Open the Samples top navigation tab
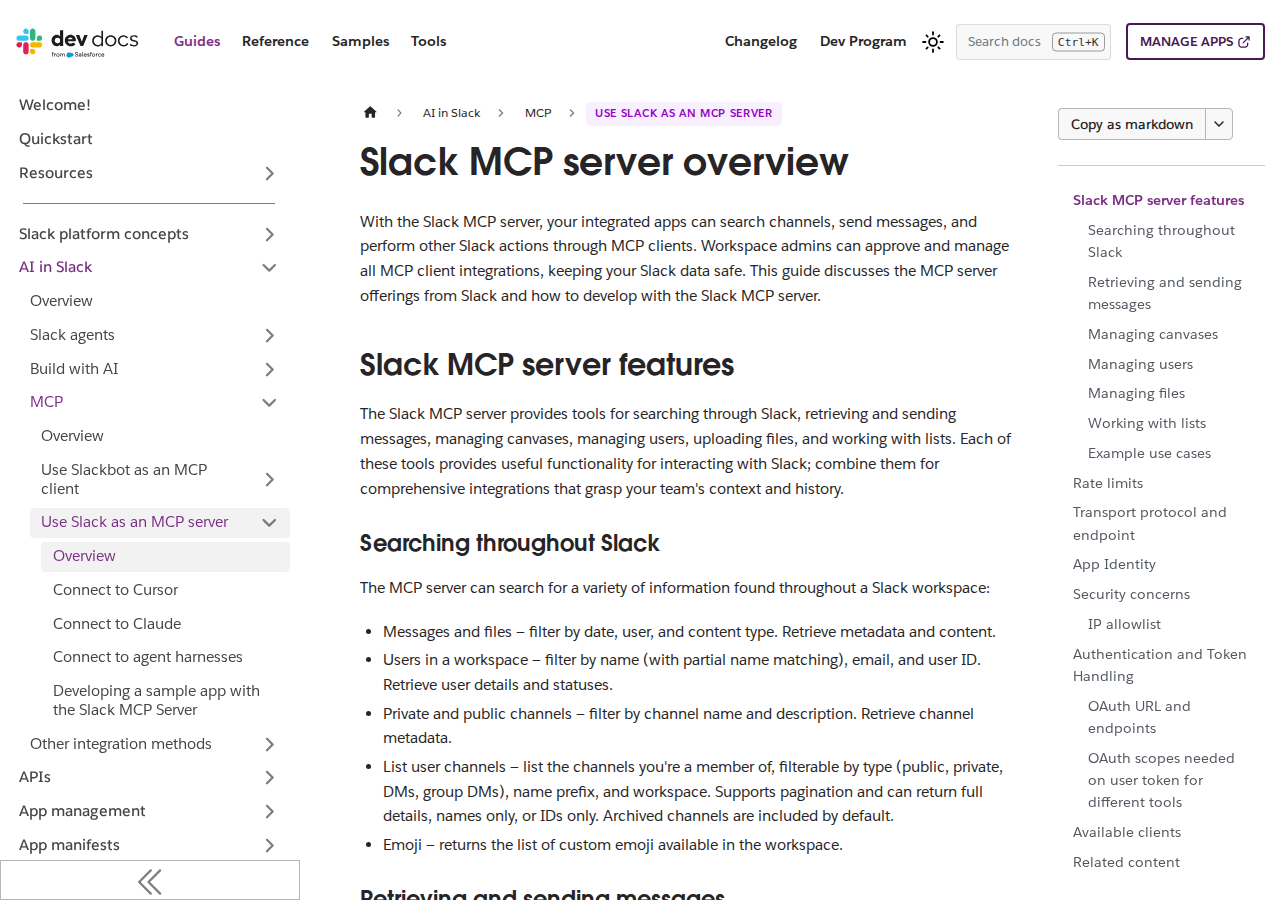The height and width of the screenshot is (900, 1280). (x=361, y=41)
